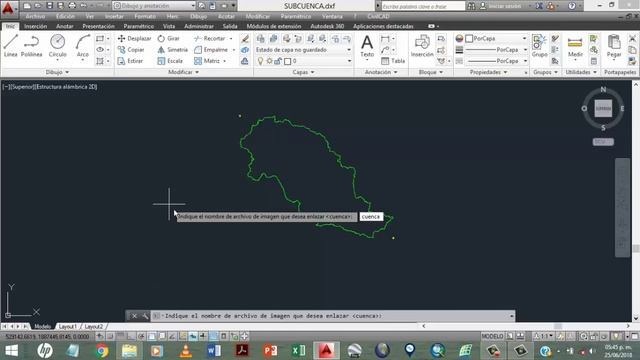Close the command line with its X
The width and height of the screenshot is (640, 360).
pos(134,316)
